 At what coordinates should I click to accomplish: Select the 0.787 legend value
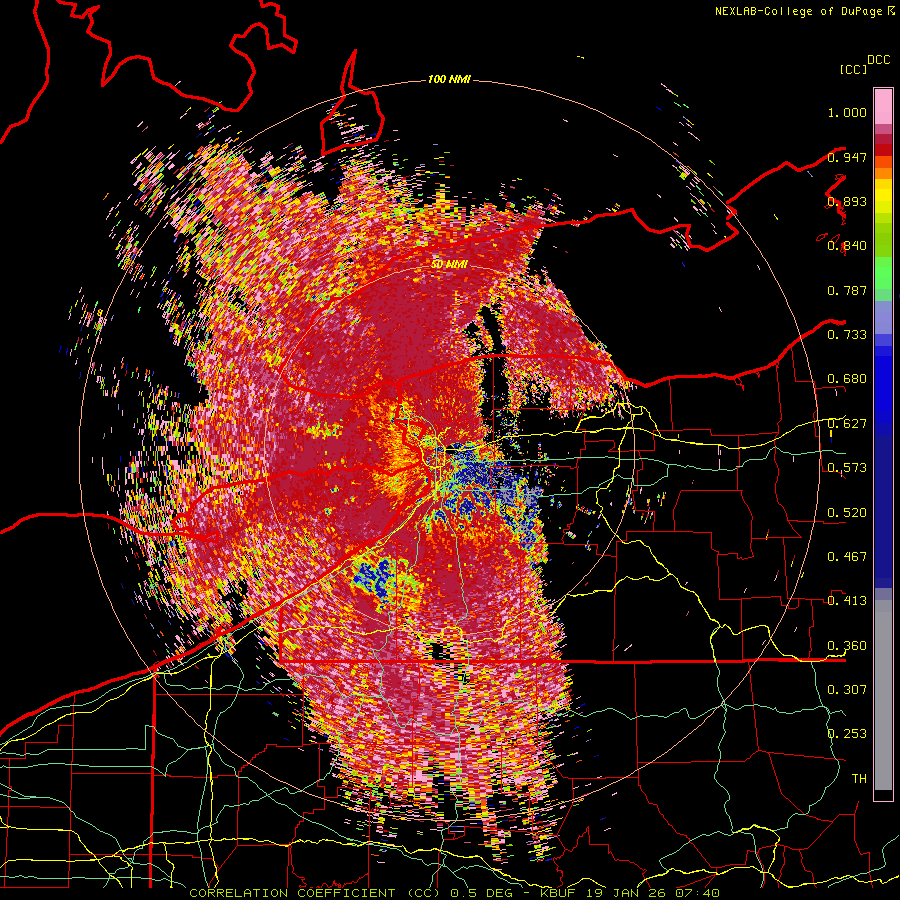point(847,290)
